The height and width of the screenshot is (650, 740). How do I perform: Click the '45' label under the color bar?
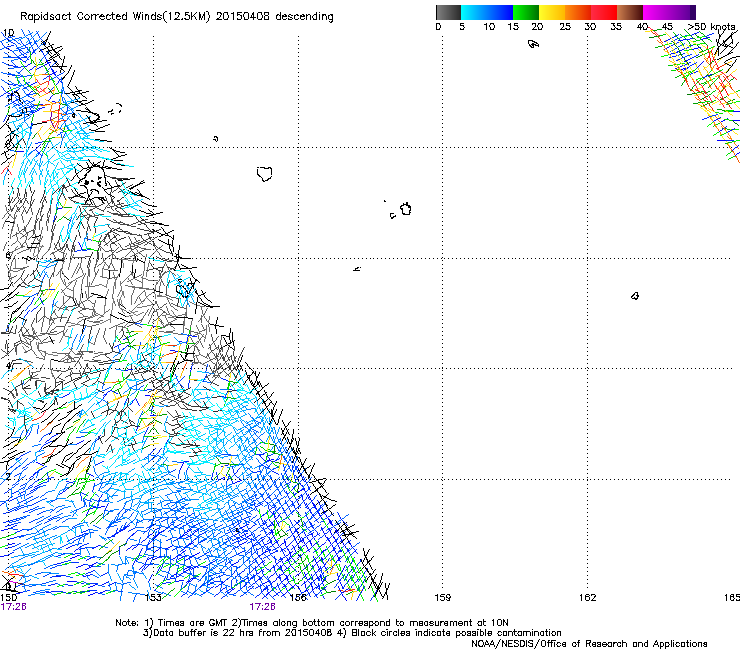667,26
